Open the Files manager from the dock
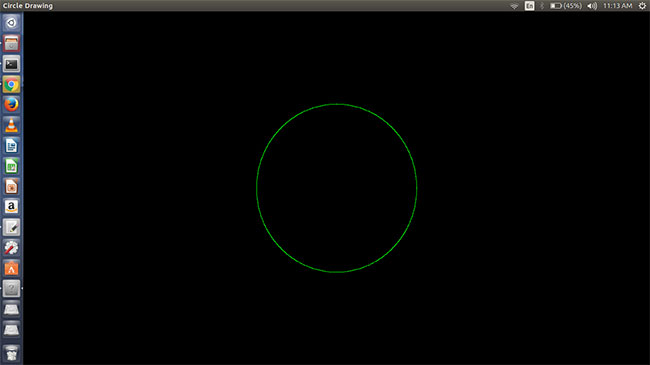 click(11, 43)
